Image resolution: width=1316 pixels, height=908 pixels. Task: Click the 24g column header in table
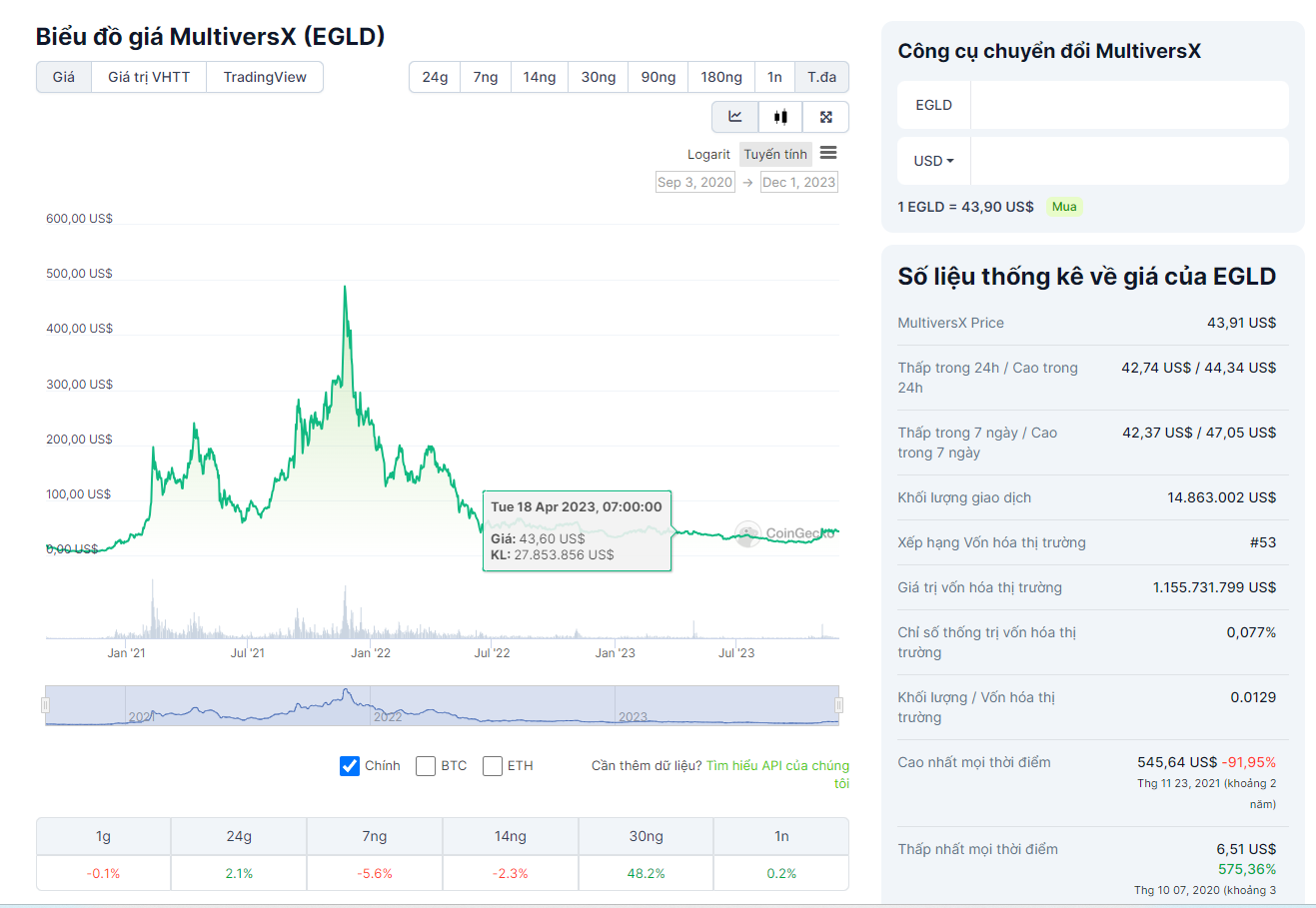(x=239, y=836)
